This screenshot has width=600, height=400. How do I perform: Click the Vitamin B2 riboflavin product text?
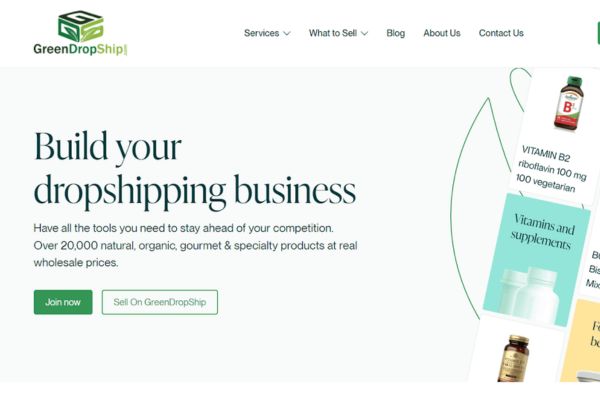551,169
